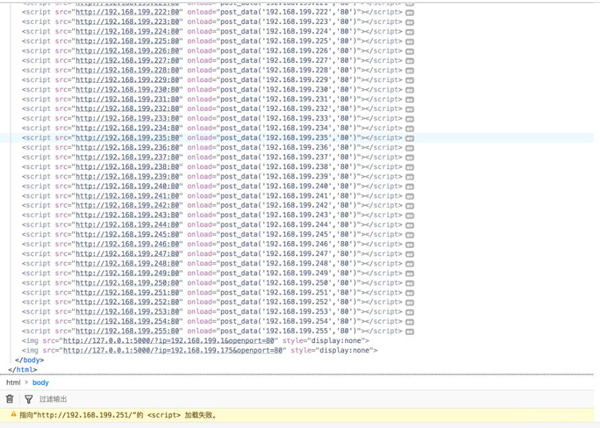Click the event badge on 192.168.199.236 script row
Viewport: 600px width, 428px height.
409,148
